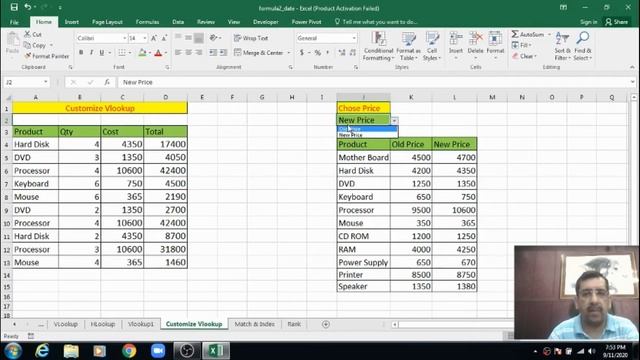The image size is (640, 360).
Task: Open Find & Select magnifier
Action: 582,47
